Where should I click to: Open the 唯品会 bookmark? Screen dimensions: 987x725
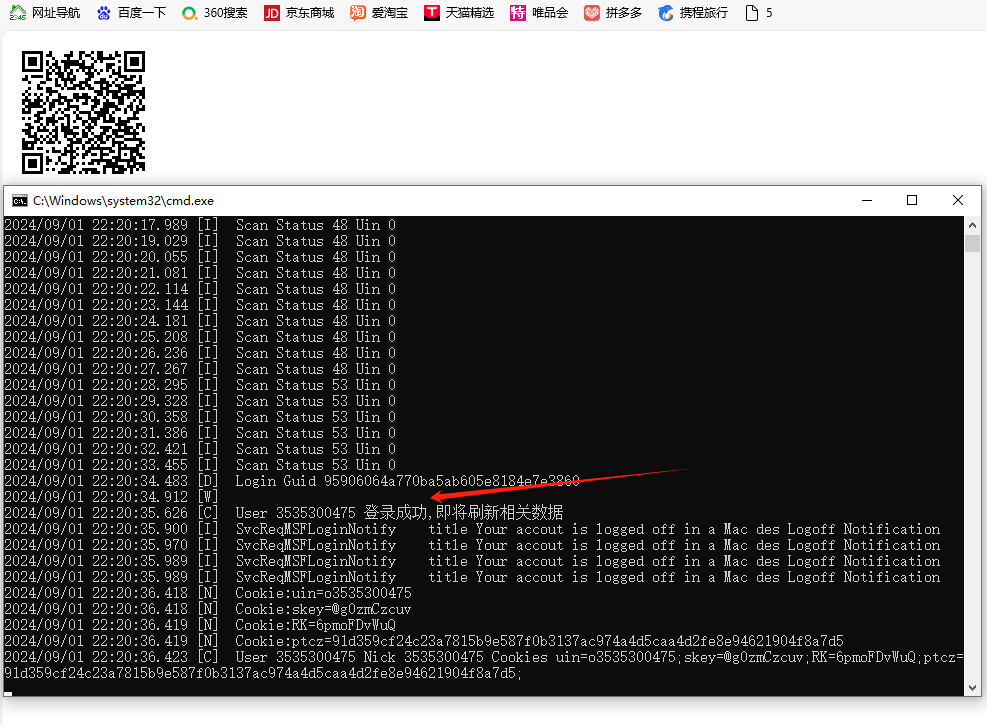[539, 13]
